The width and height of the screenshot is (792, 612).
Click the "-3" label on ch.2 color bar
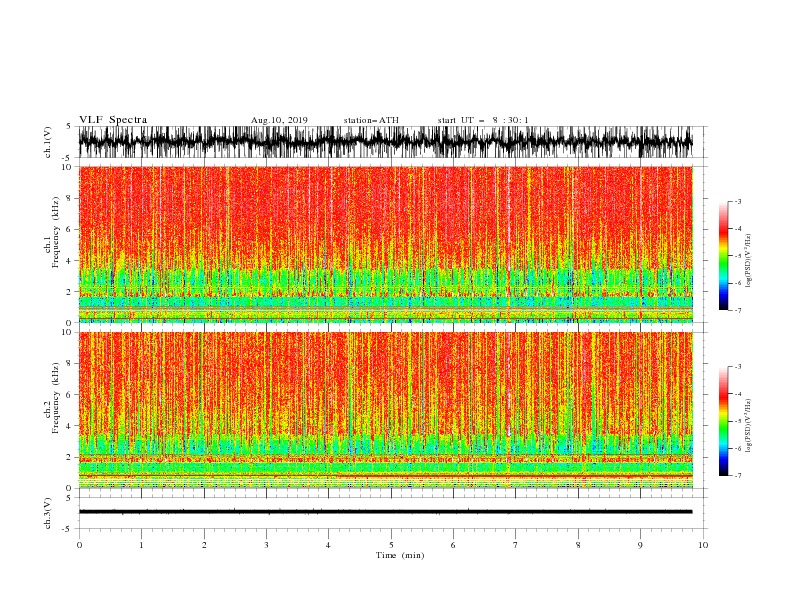click(737, 367)
